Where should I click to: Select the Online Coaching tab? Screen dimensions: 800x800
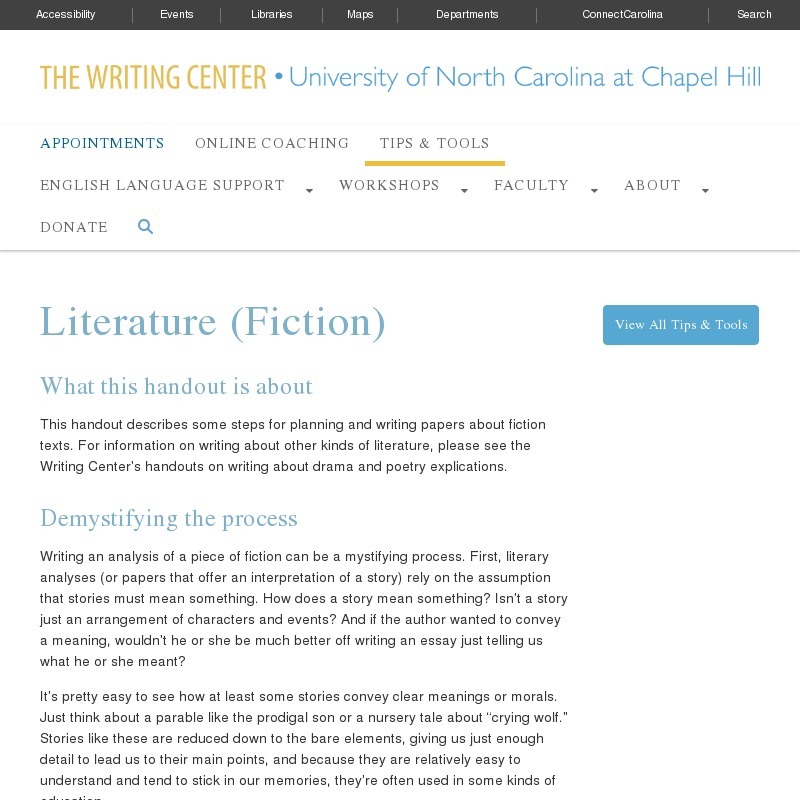[272, 143]
